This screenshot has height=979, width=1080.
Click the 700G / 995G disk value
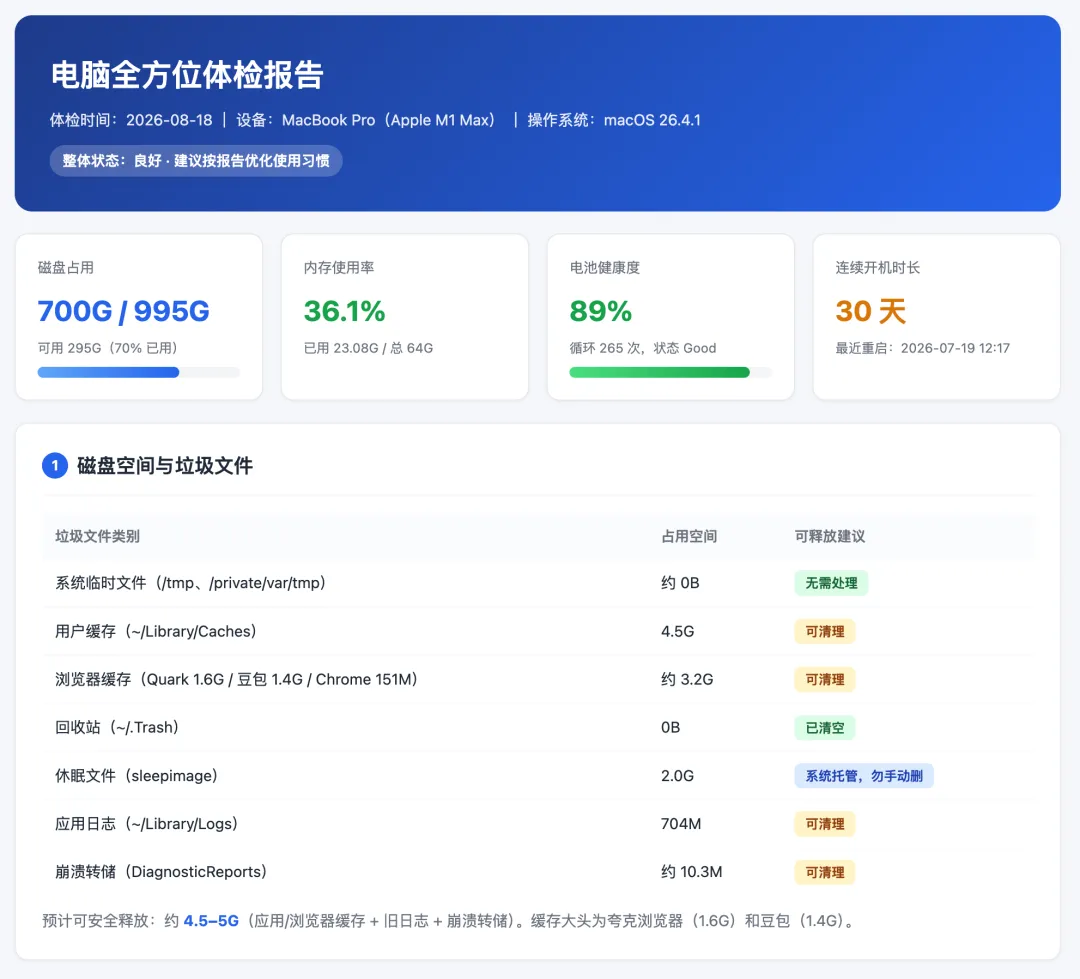click(123, 311)
